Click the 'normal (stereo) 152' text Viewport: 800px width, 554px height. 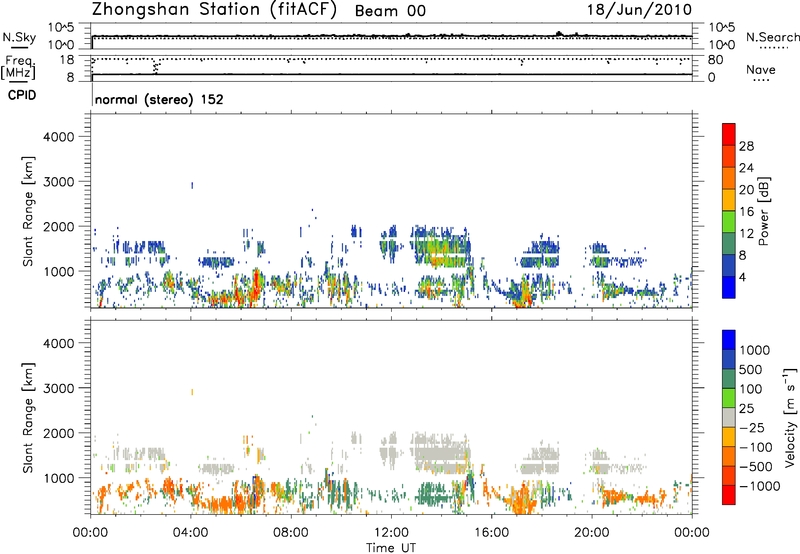tap(159, 100)
